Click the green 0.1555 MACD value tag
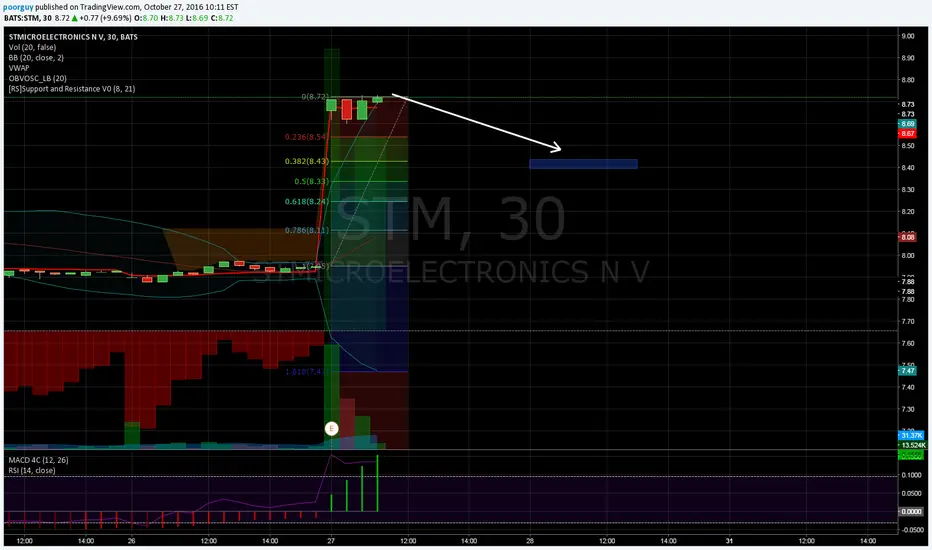The image size is (932, 550). (x=911, y=455)
